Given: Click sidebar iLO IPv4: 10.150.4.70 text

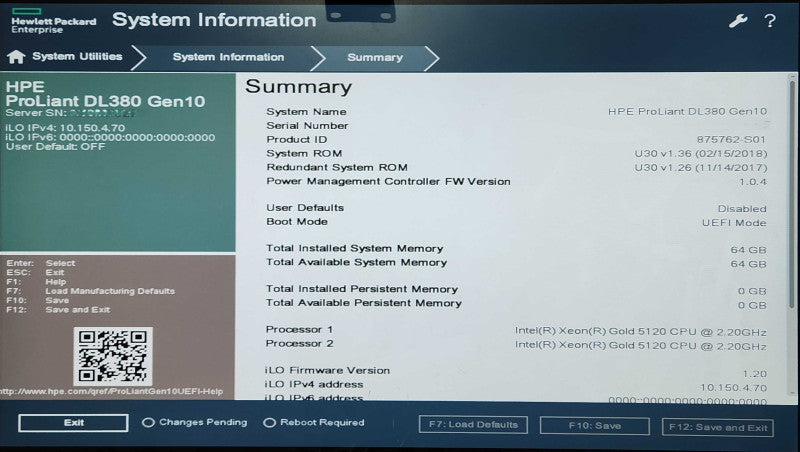Looking at the screenshot, I should [x=65, y=128].
